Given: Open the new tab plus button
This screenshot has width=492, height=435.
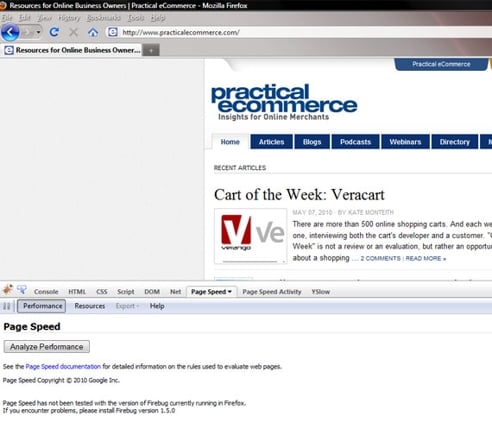Looking at the screenshot, I should (151, 50).
